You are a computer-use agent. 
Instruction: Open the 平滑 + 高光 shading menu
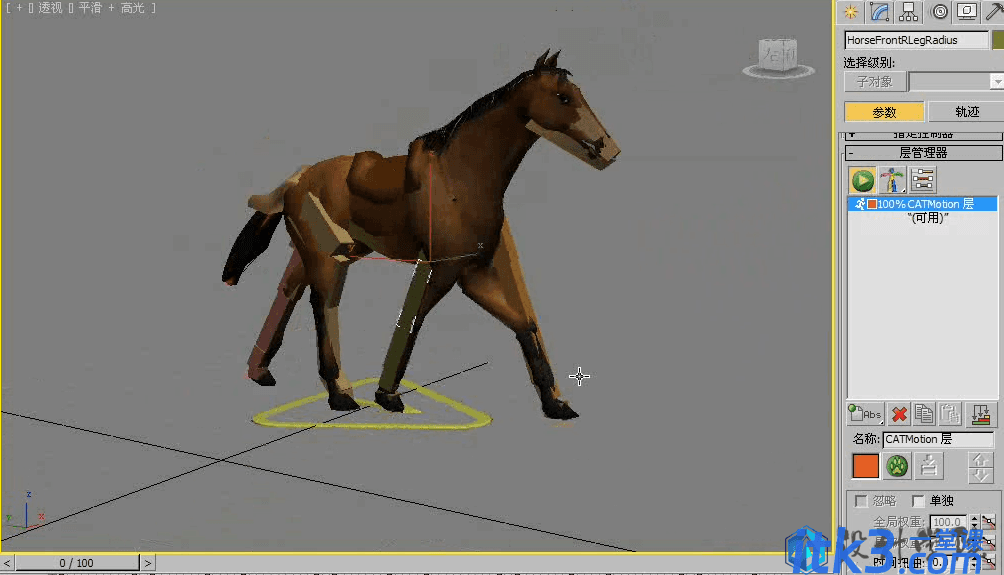pyautogui.click(x=111, y=8)
